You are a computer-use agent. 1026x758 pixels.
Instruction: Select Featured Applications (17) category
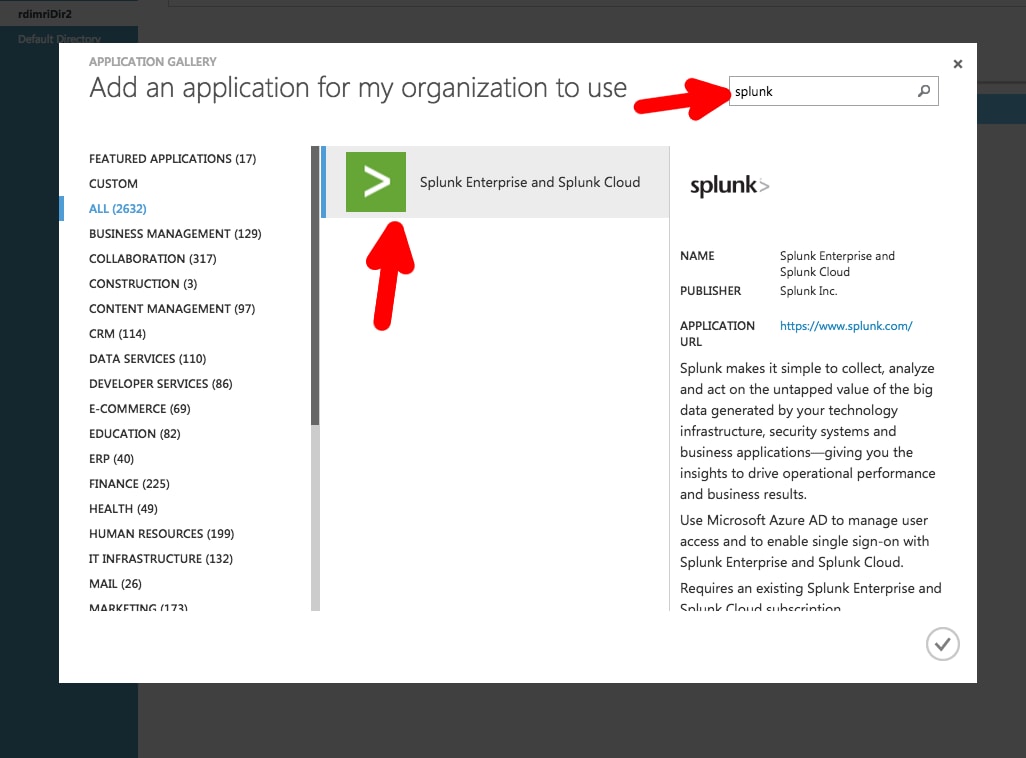pos(172,159)
